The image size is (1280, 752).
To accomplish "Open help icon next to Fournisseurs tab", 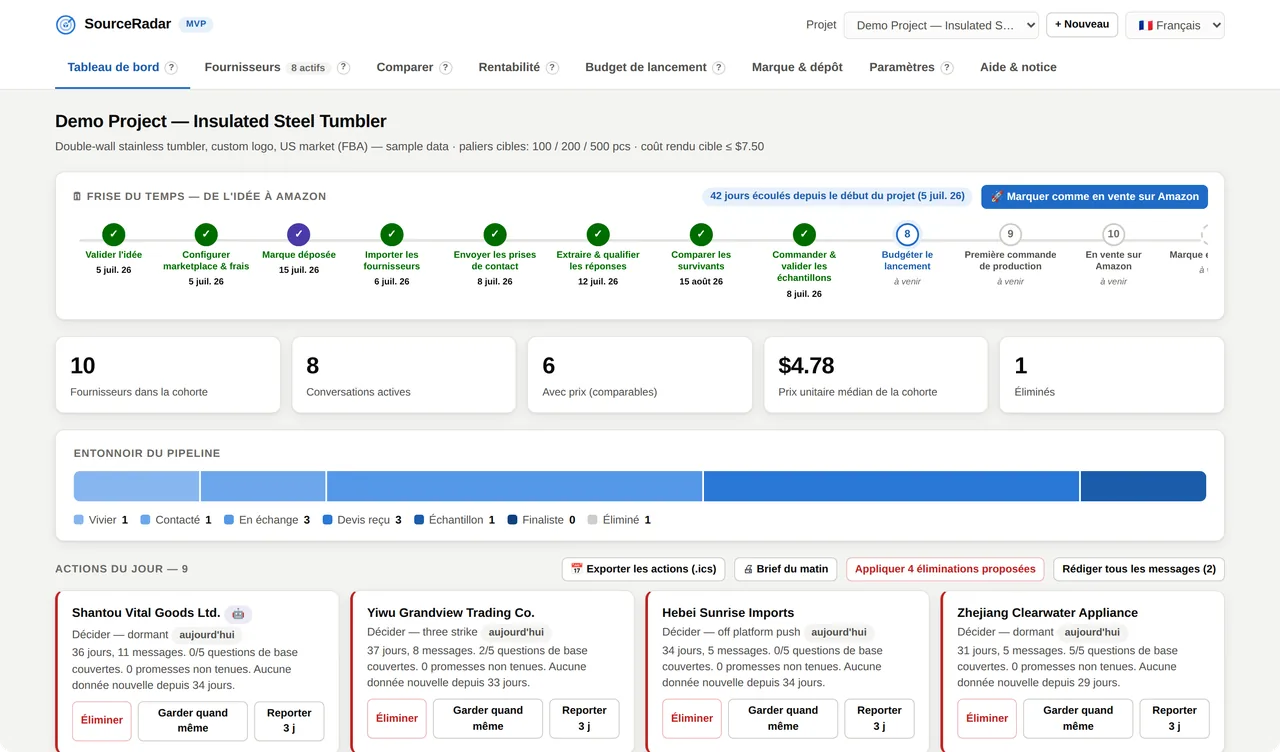I will point(343,68).
